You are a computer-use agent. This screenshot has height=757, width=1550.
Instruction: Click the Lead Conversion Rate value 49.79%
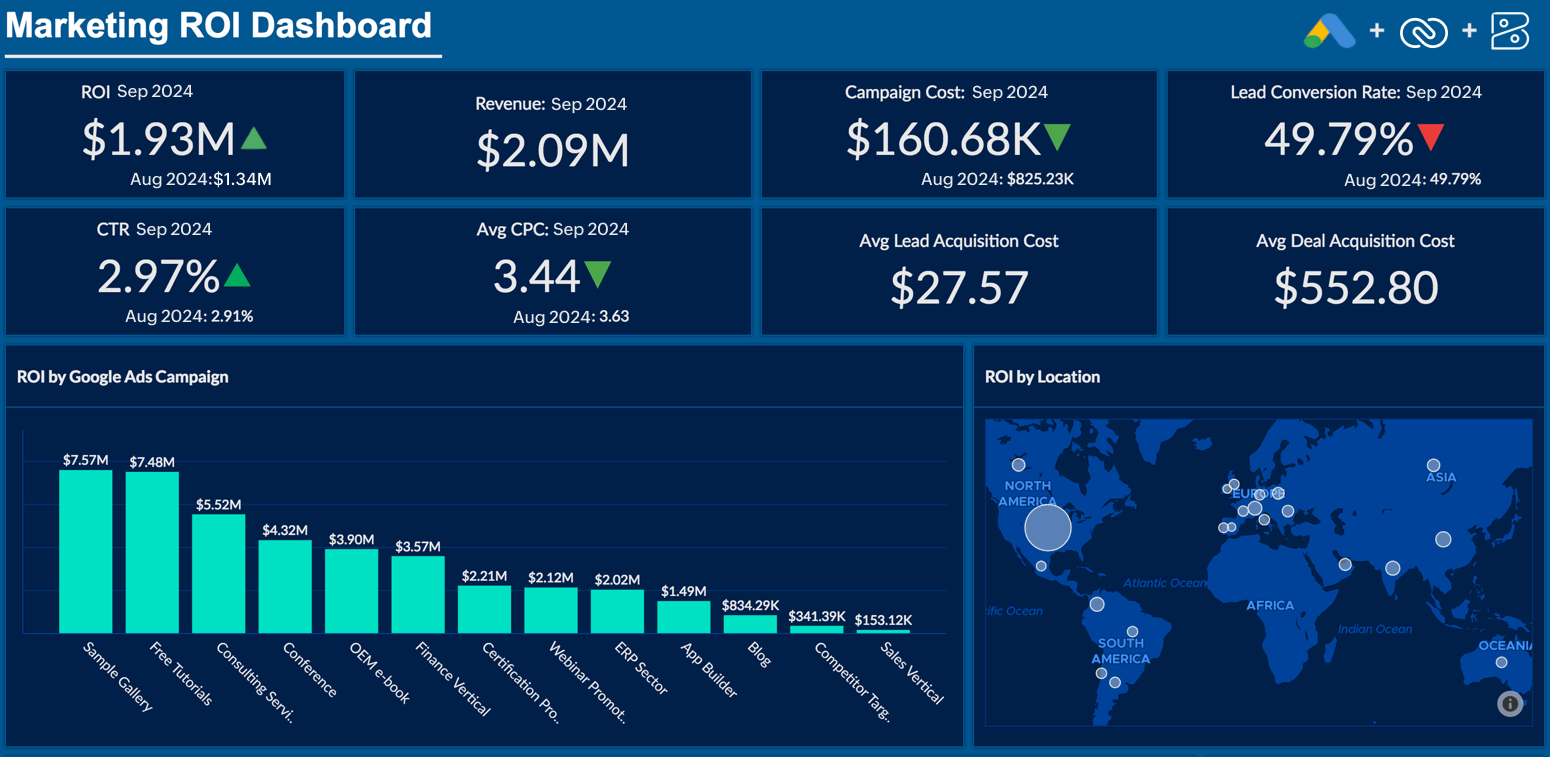coord(1338,139)
